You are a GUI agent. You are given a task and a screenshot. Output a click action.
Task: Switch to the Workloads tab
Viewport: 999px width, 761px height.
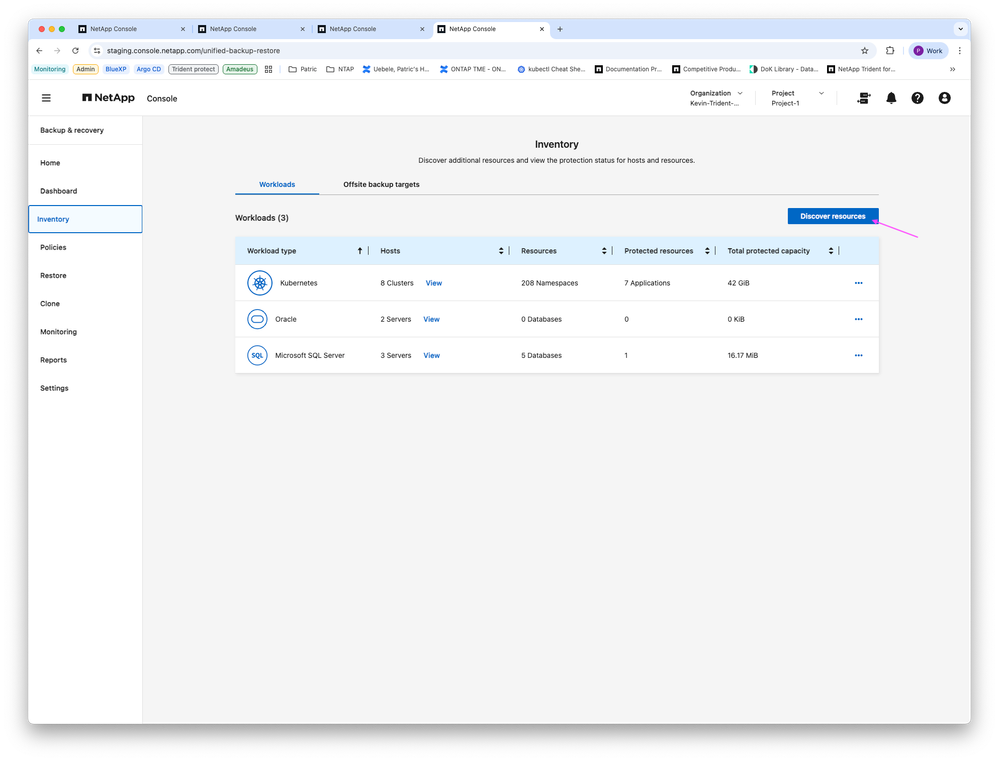pyautogui.click(x=277, y=184)
